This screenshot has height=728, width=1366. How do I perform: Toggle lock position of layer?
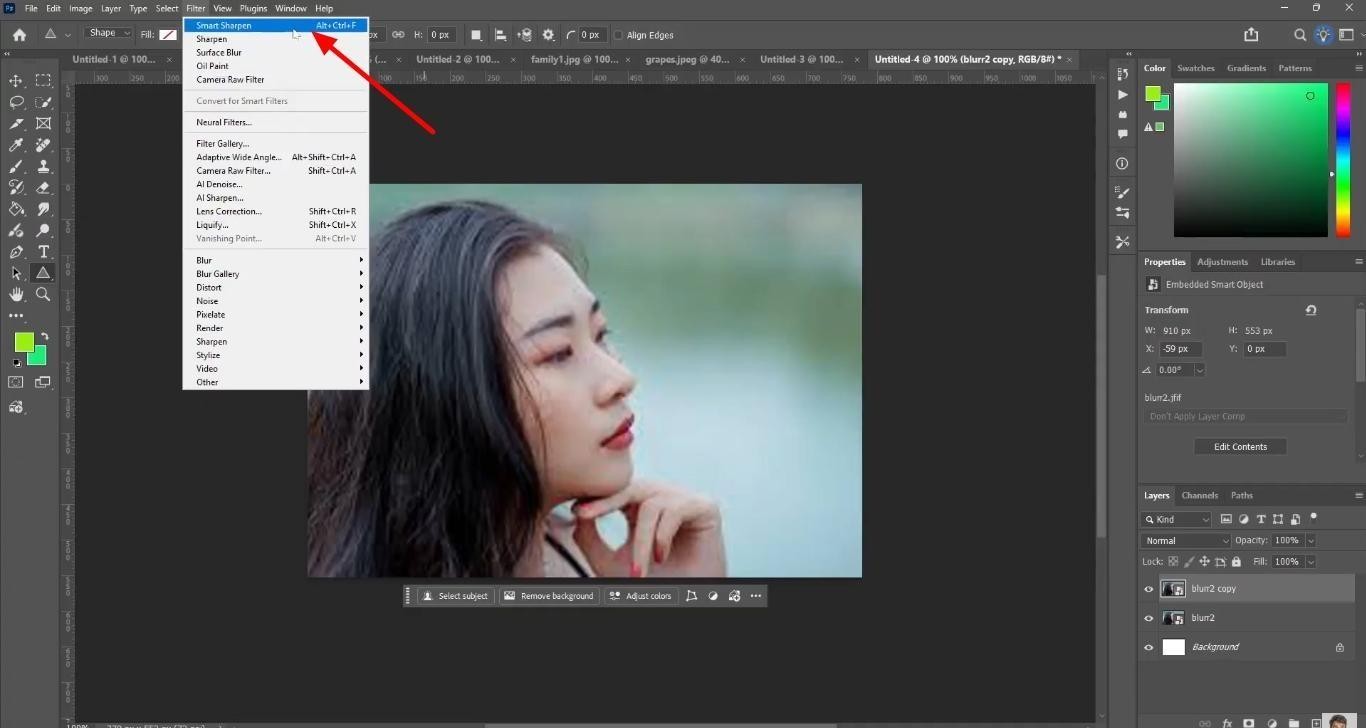click(x=1204, y=562)
